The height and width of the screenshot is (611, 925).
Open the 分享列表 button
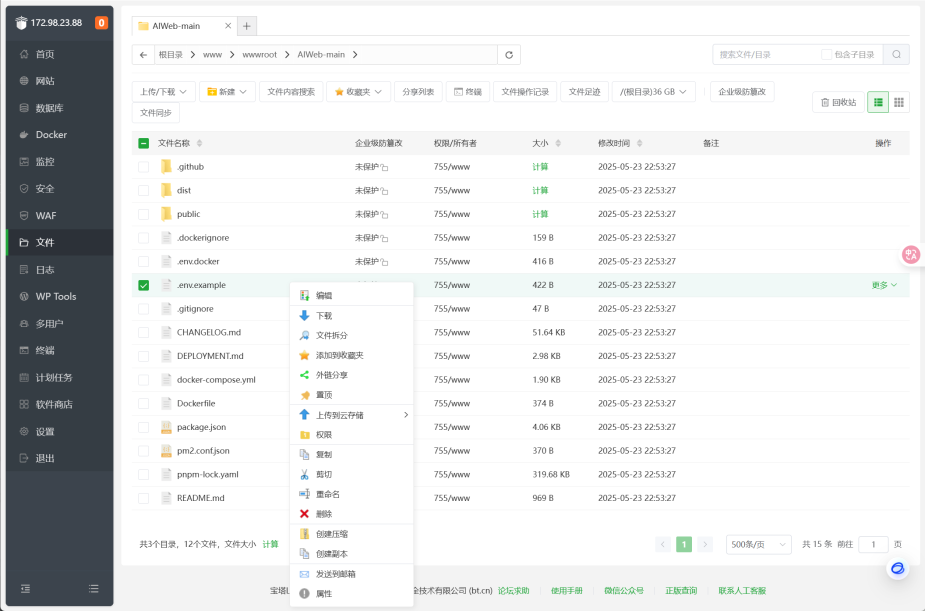418,92
